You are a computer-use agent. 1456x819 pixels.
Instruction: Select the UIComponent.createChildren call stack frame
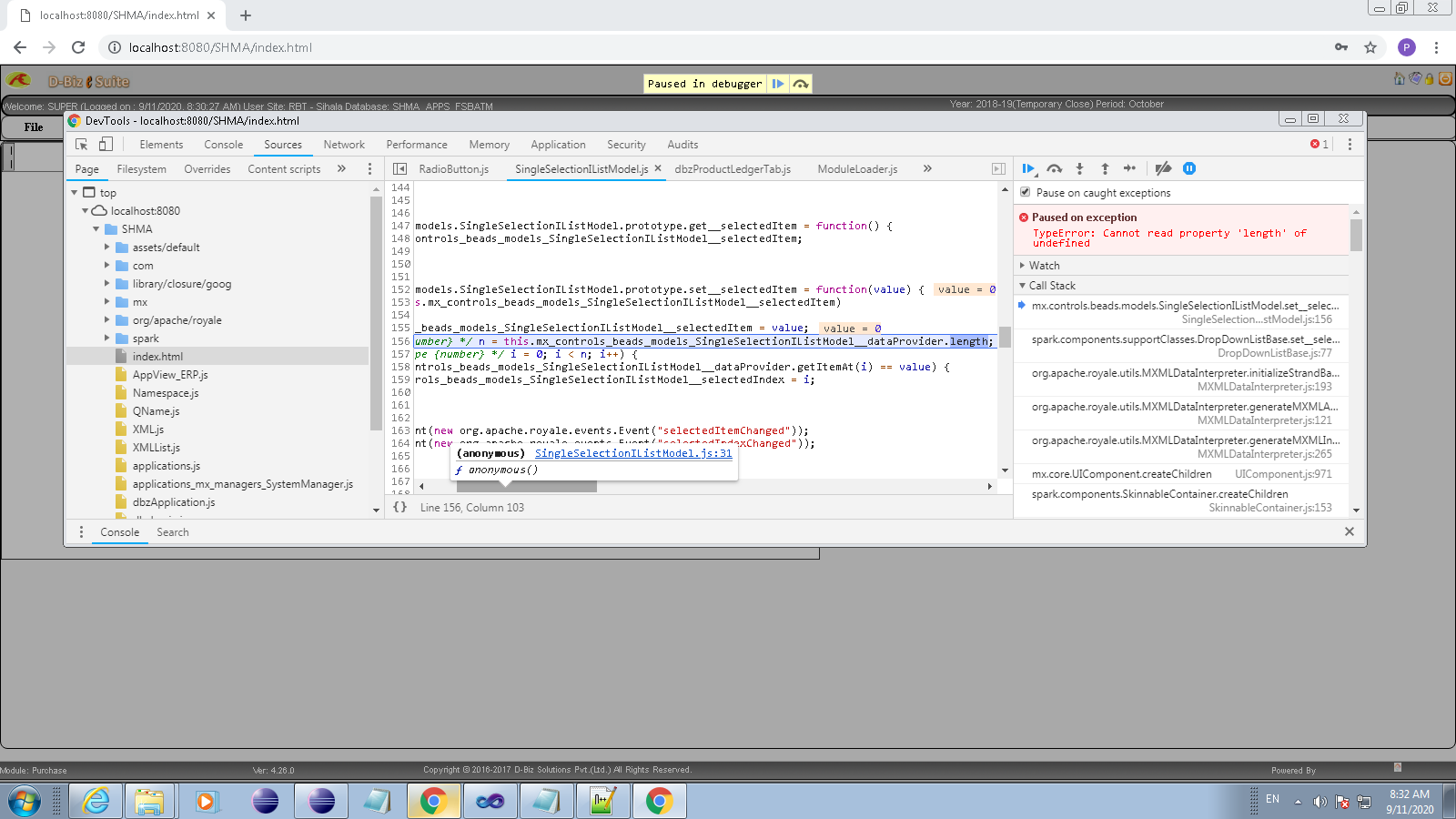coord(1121,474)
